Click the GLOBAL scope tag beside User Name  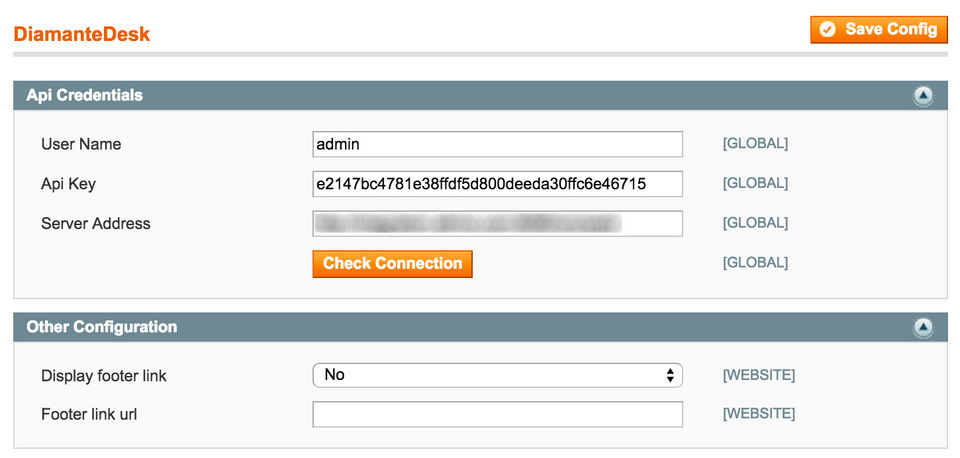(x=755, y=144)
